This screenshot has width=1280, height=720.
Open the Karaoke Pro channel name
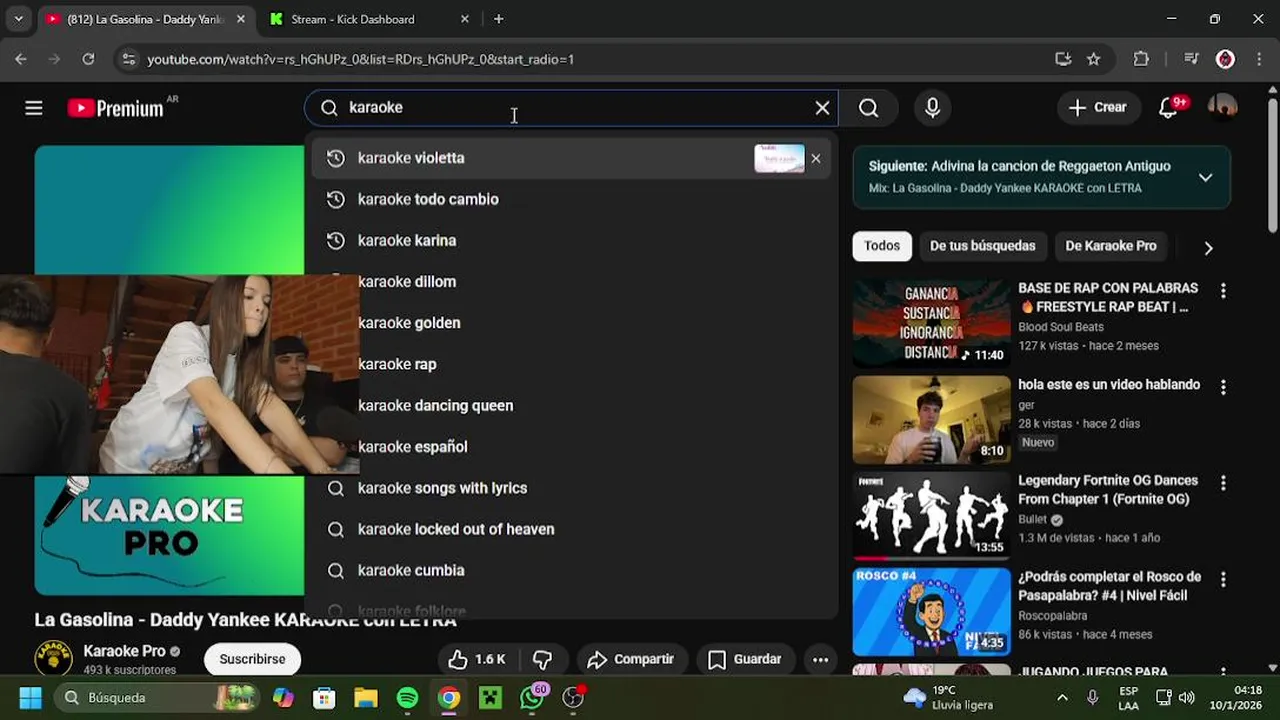pos(124,651)
